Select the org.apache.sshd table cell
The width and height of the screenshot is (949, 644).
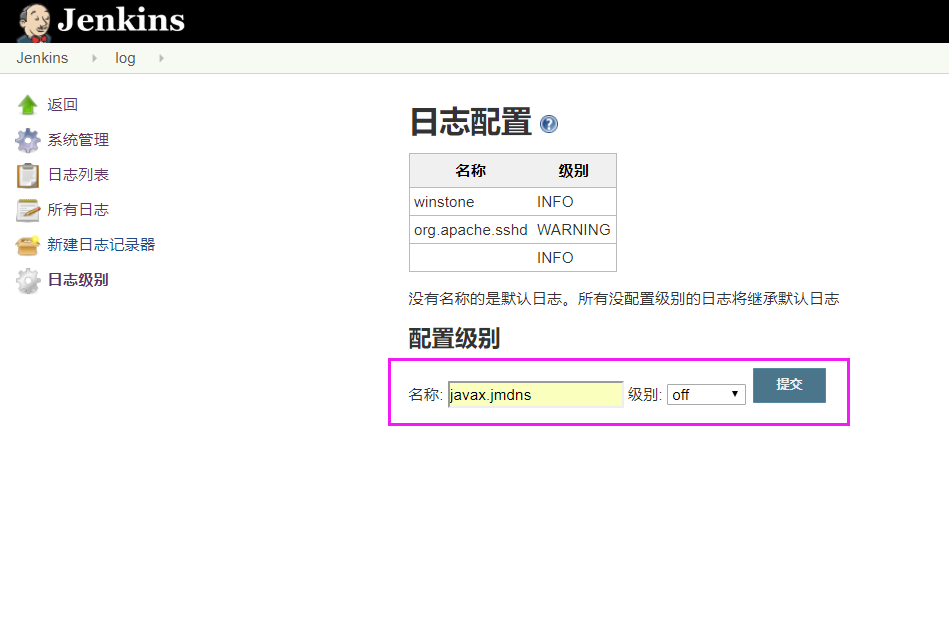point(471,230)
